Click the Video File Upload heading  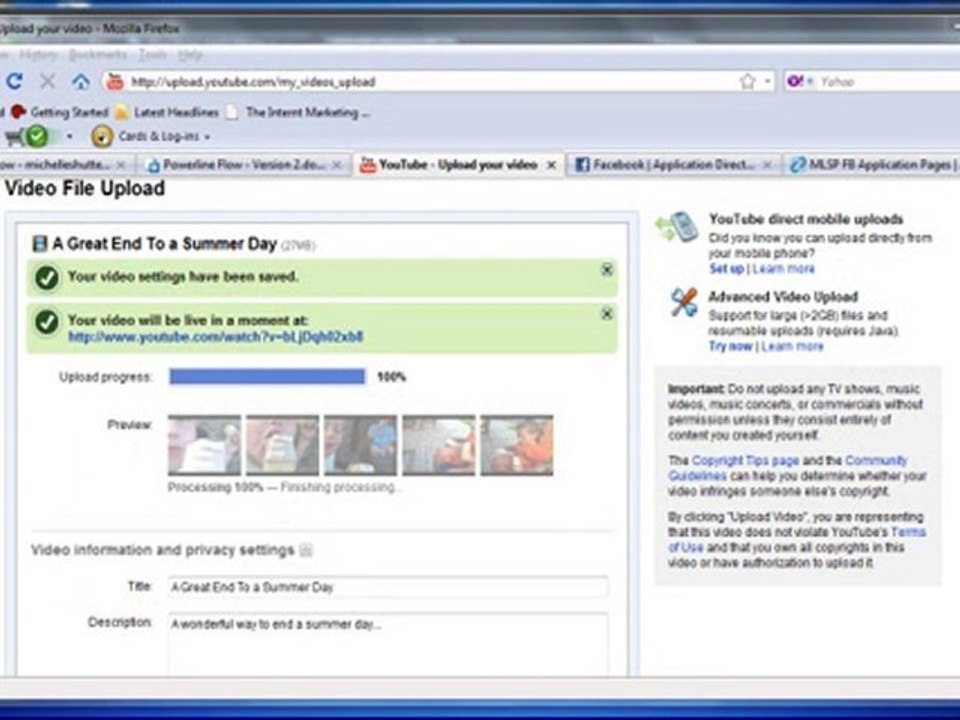(x=84, y=188)
